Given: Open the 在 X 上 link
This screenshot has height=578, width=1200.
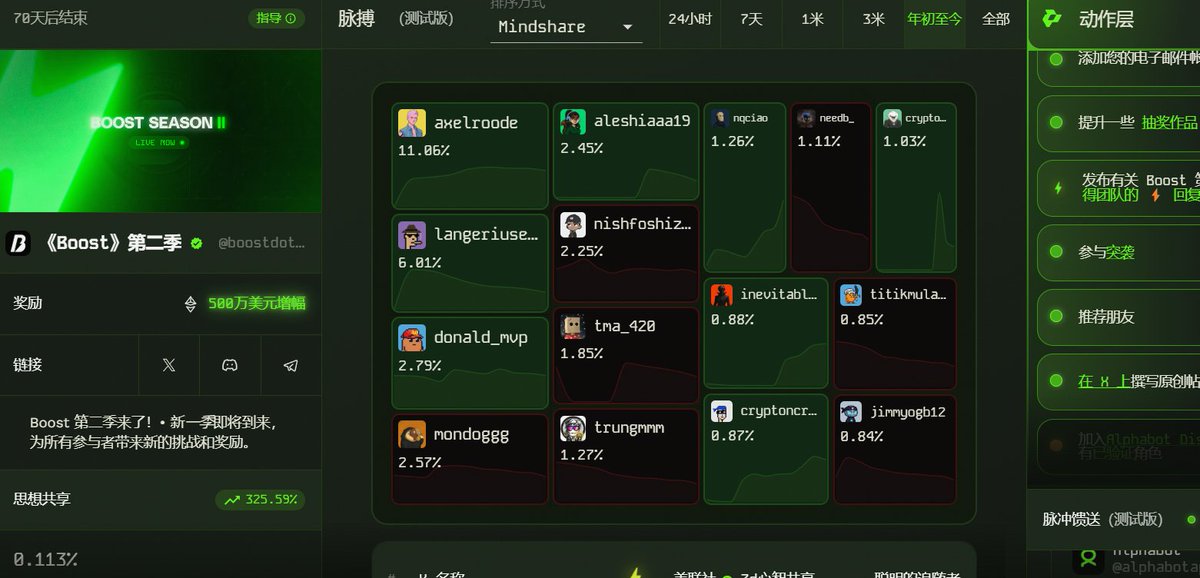Looking at the screenshot, I should tap(1103, 382).
